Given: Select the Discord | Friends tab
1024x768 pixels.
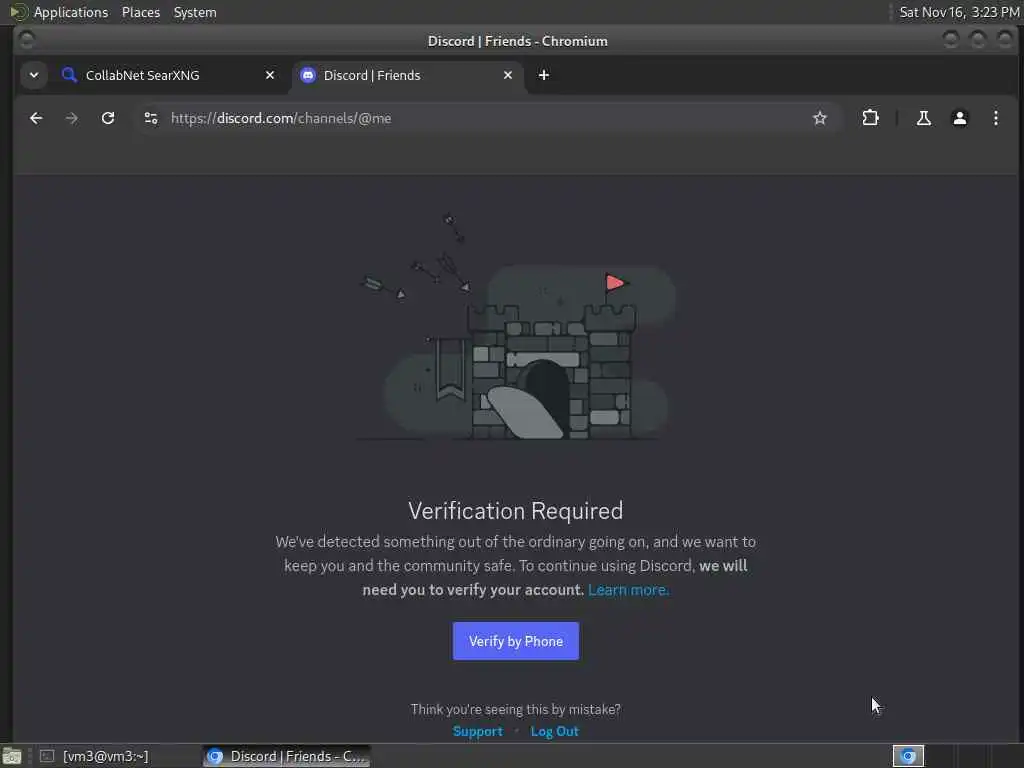Looking at the screenshot, I should (406, 75).
